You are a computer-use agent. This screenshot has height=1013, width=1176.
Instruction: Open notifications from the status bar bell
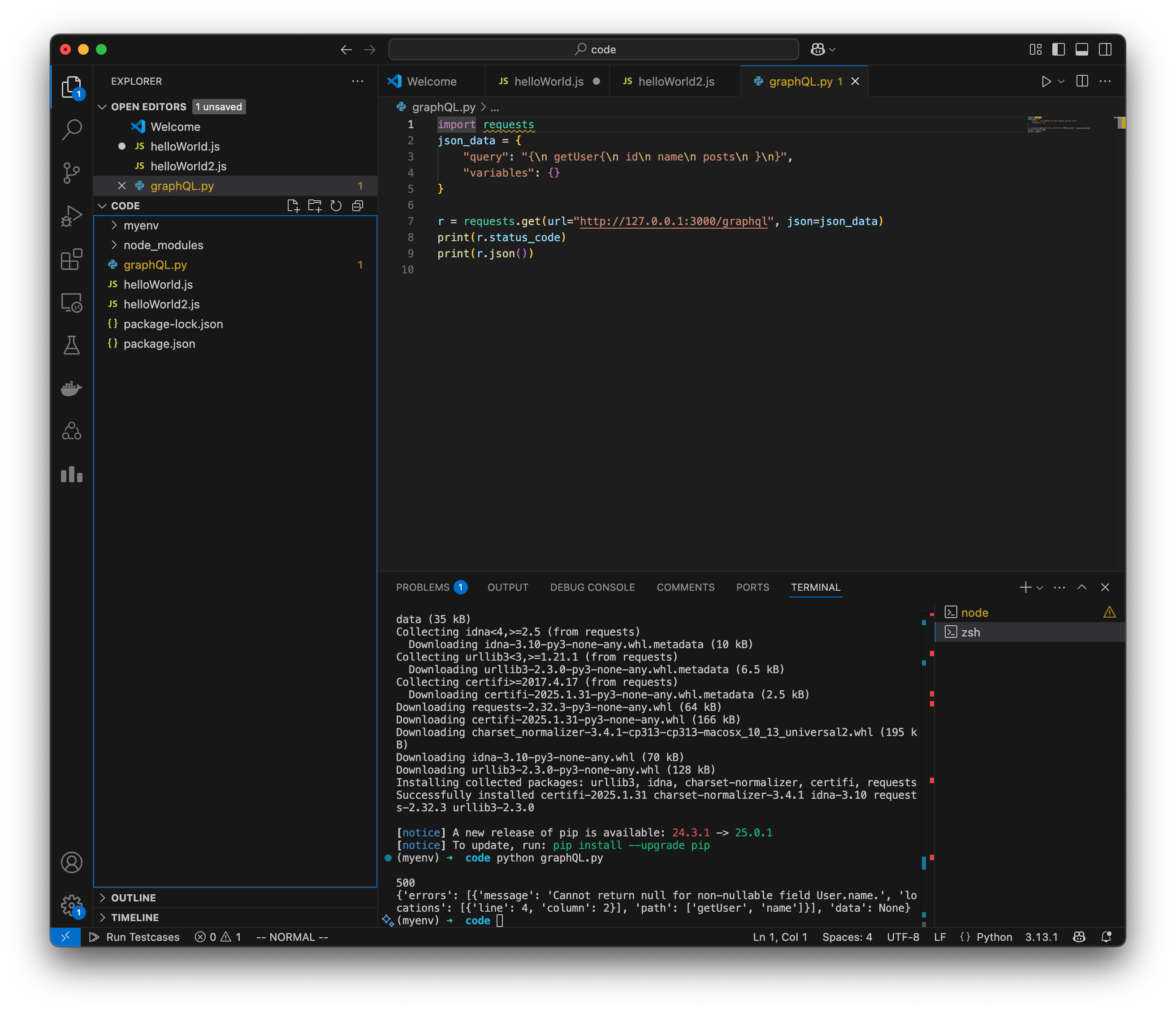1106,936
